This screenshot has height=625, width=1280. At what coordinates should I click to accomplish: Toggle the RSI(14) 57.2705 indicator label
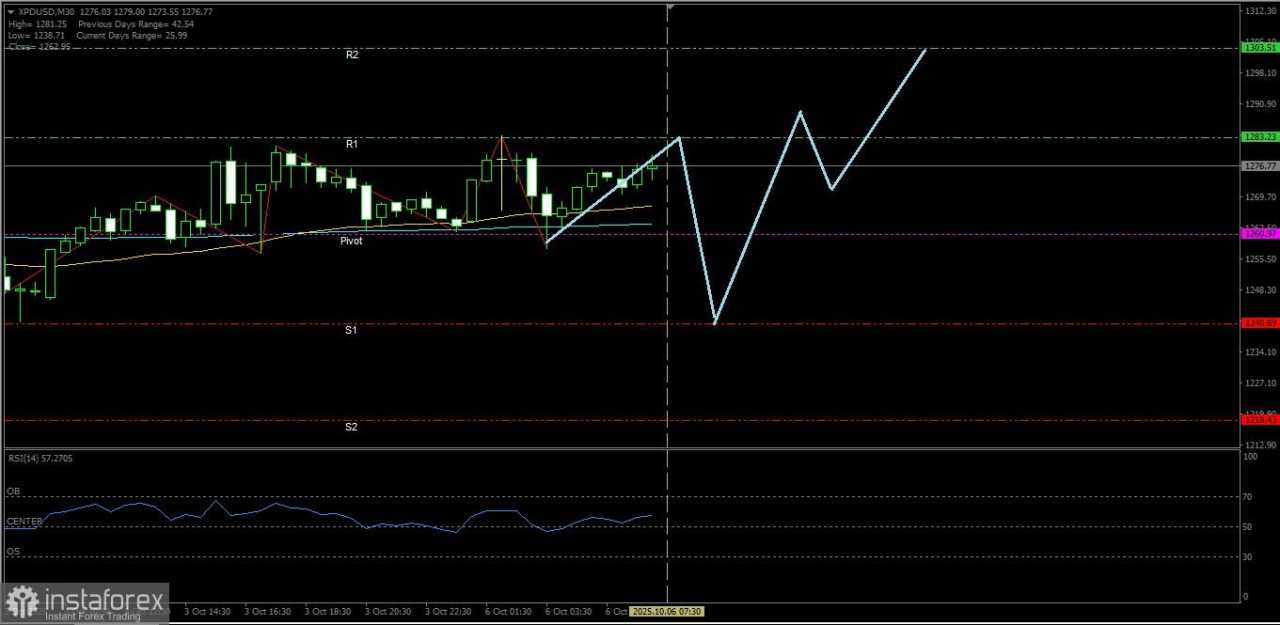click(40, 458)
